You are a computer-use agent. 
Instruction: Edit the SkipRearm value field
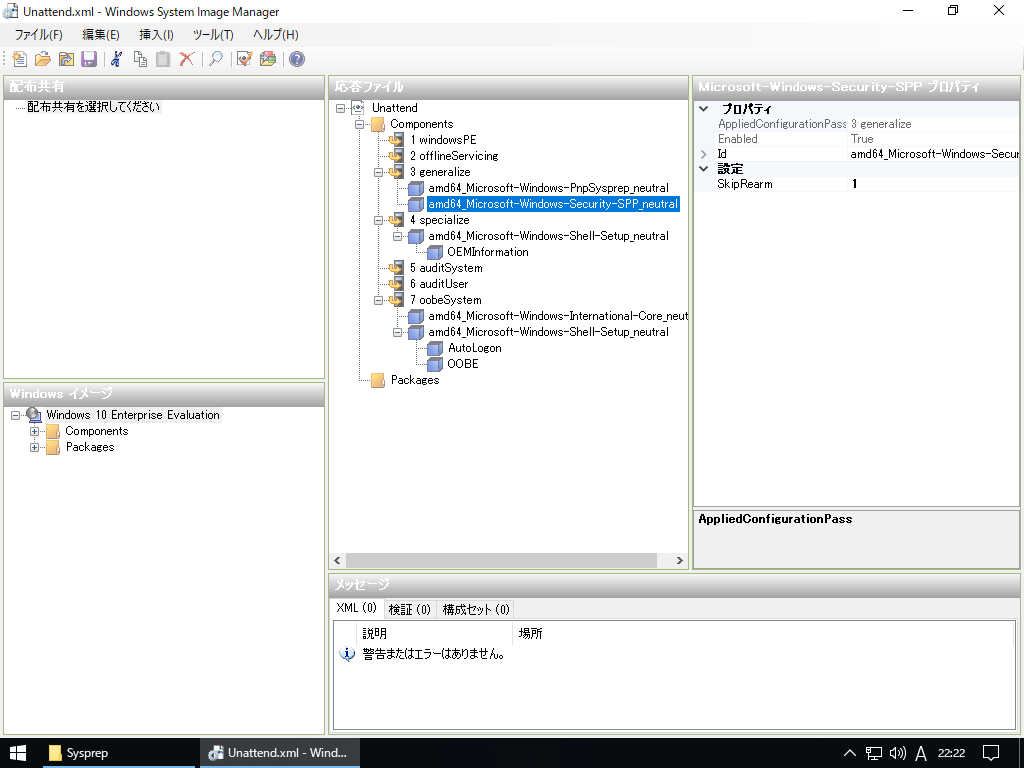click(x=933, y=184)
